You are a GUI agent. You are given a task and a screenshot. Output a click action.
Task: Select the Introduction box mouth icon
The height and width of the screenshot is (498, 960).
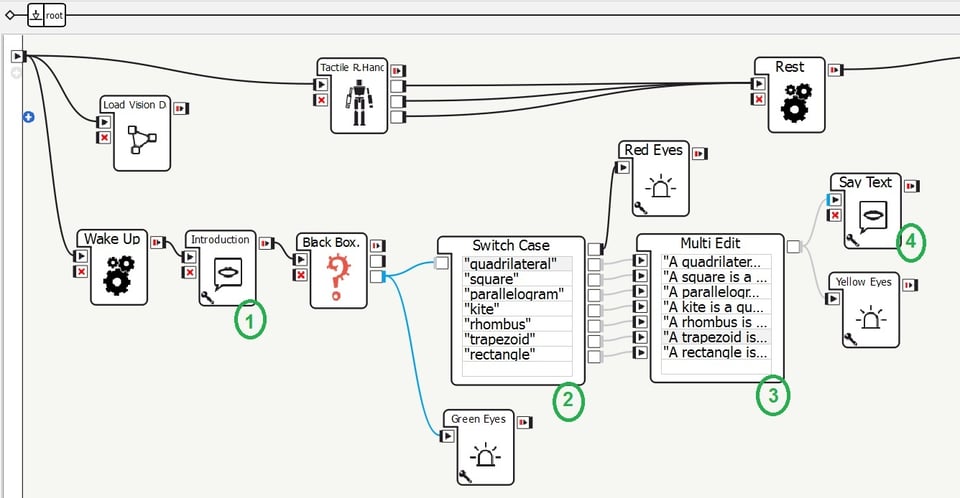tap(227, 272)
